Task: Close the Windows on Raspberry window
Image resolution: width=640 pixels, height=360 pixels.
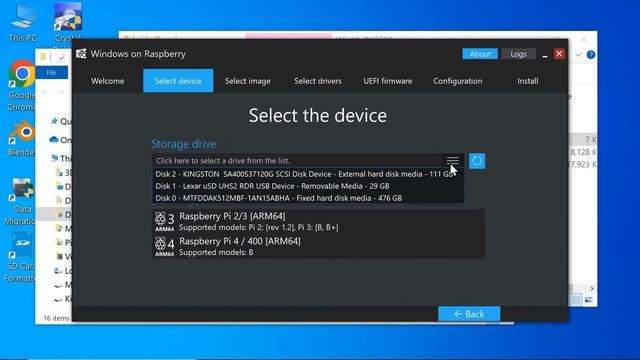Action: click(x=559, y=54)
